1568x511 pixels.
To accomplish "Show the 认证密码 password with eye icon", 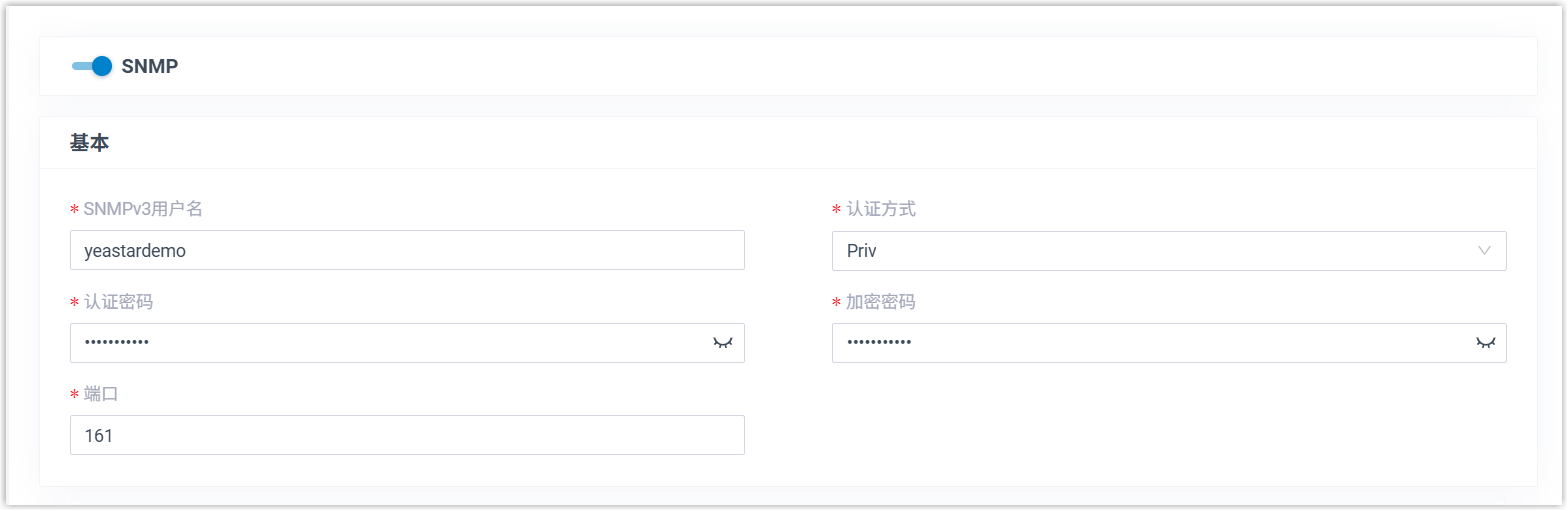I will [x=722, y=343].
